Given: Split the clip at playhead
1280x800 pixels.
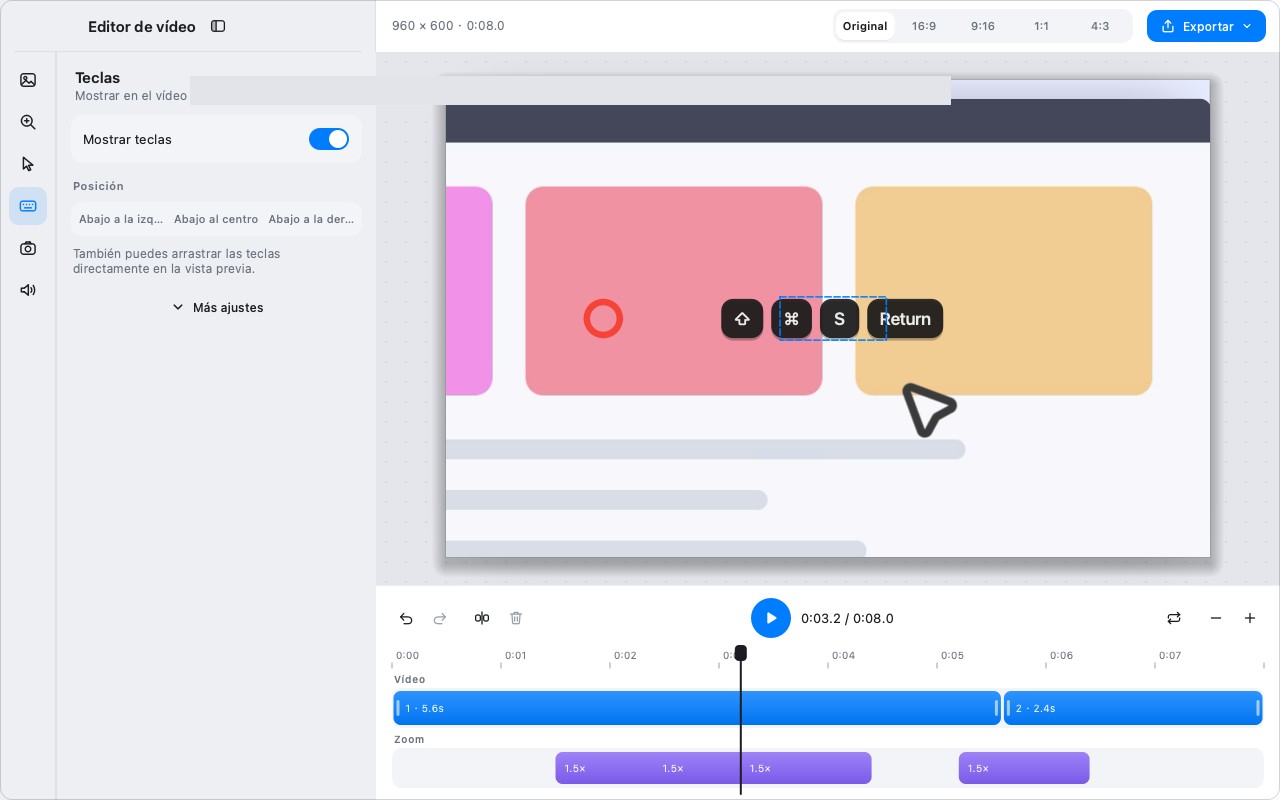Looking at the screenshot, I should point(482,618).
